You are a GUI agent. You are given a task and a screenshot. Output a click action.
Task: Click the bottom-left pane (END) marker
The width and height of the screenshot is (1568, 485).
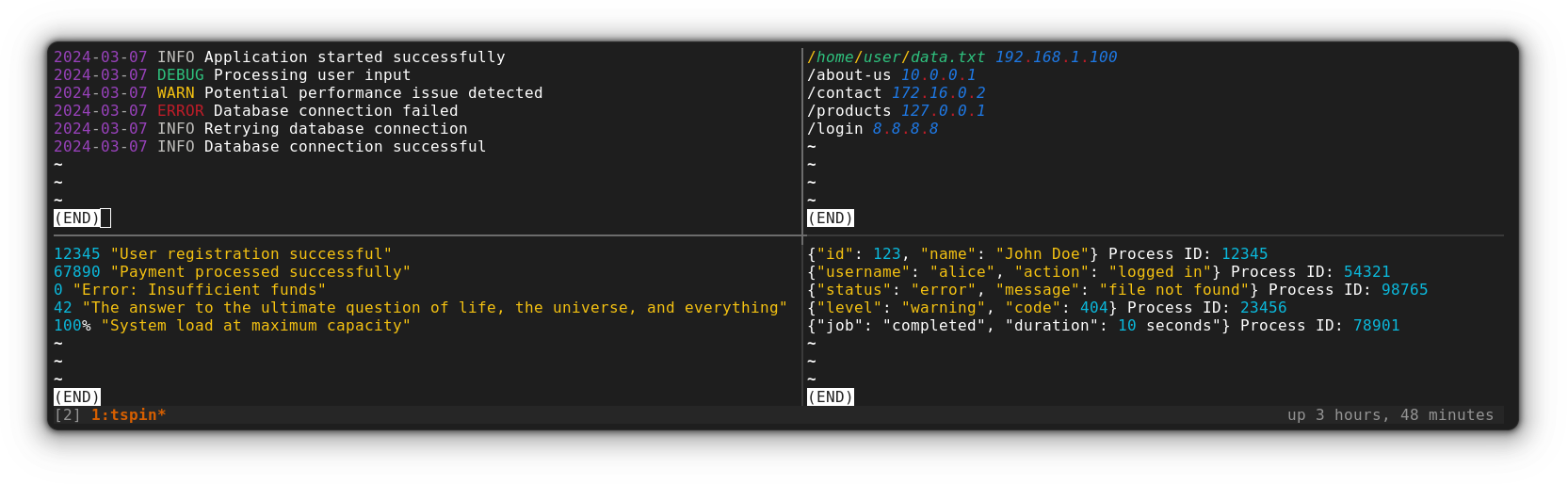click(x=76, y=397)
